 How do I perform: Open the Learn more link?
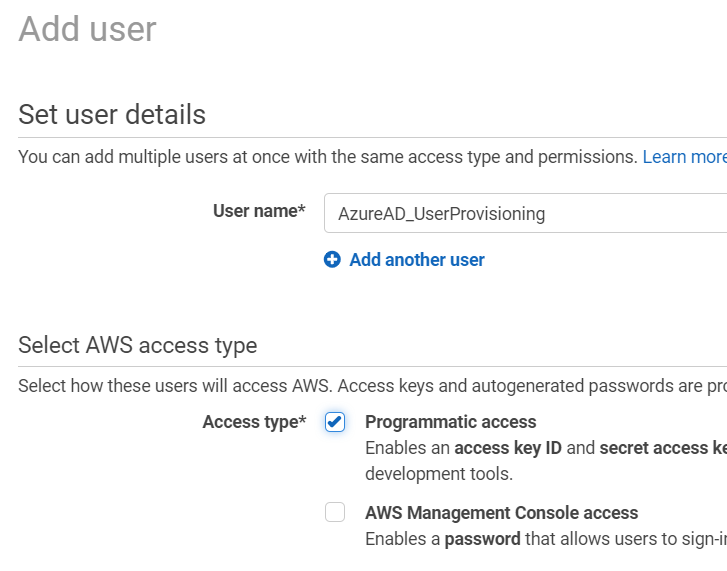tap(684, 157)
